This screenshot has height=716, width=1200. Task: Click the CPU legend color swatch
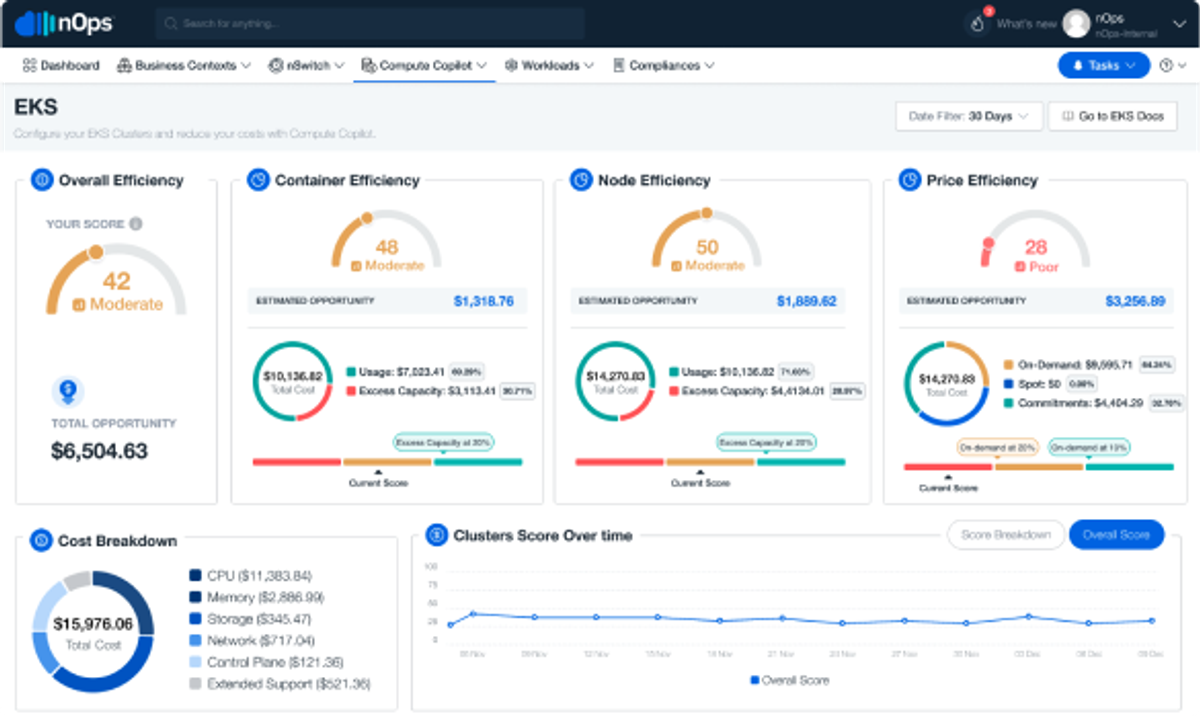195,575
